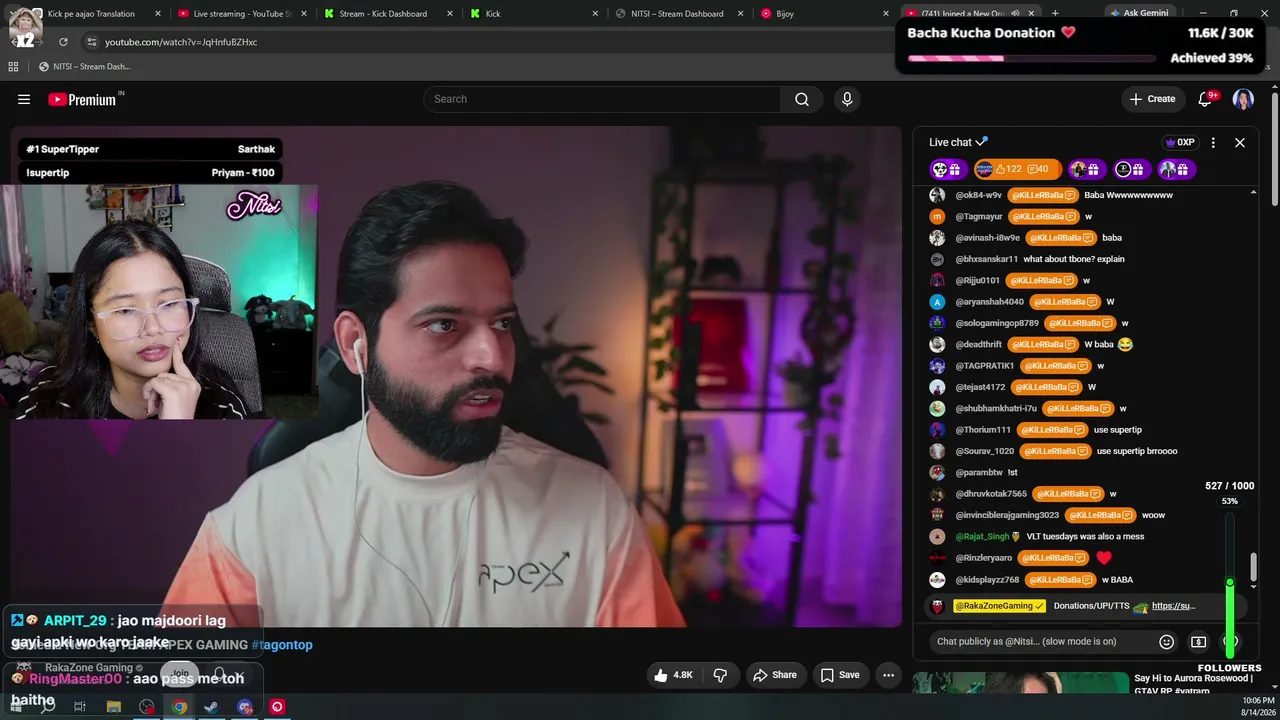Open OBS Studio from the taskbar
1280x720 pixels.
(147, 707)
